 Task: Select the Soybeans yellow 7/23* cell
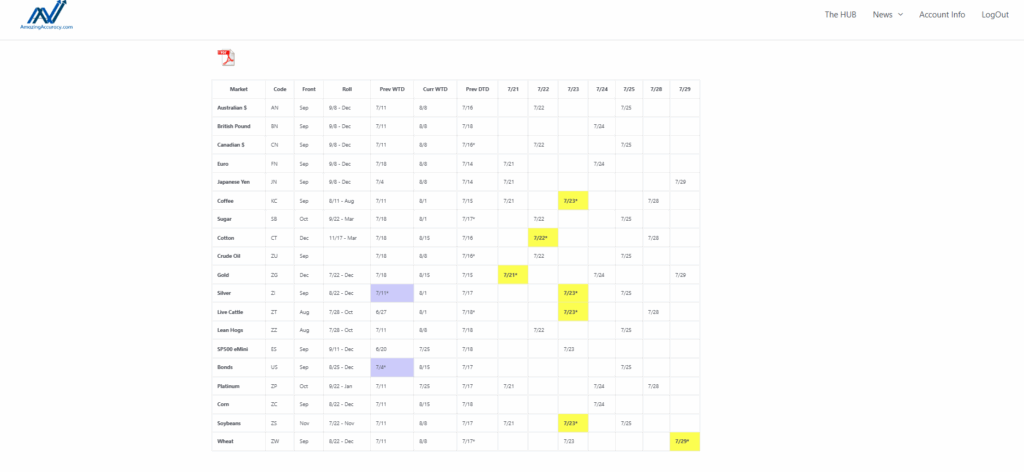pos(572,423)
